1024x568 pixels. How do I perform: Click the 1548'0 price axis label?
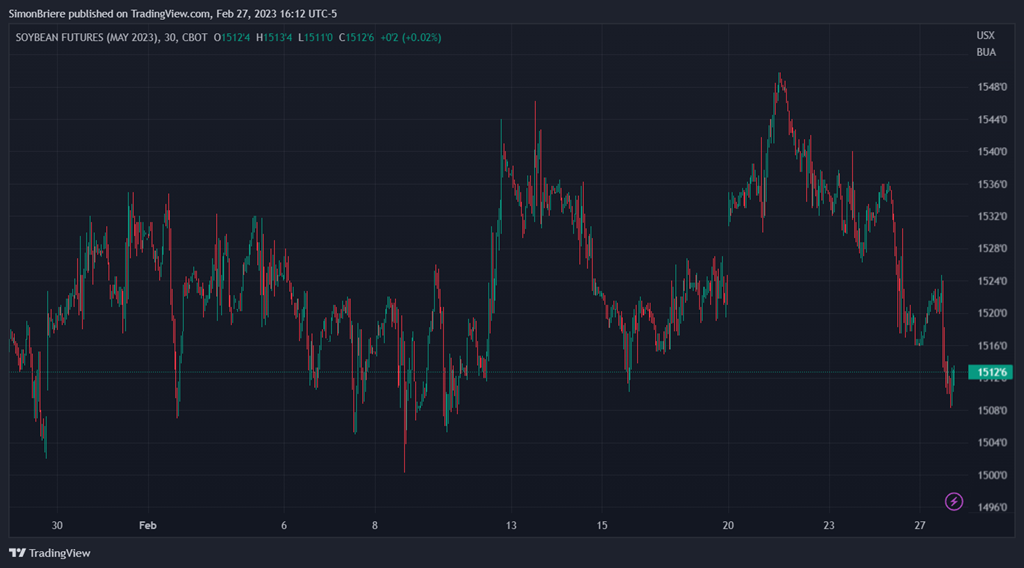[x=991, y=87]
